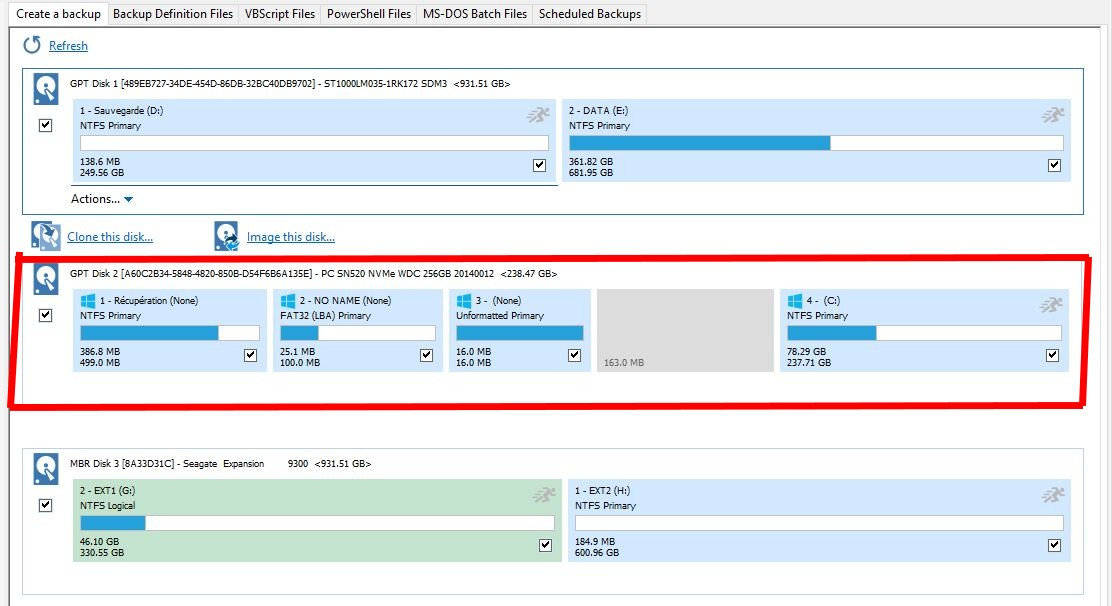Click the GPT Disk 1 ST1000LM035 header text
This screenshot has height=606, width=1112.
click(x=289, y=84)
